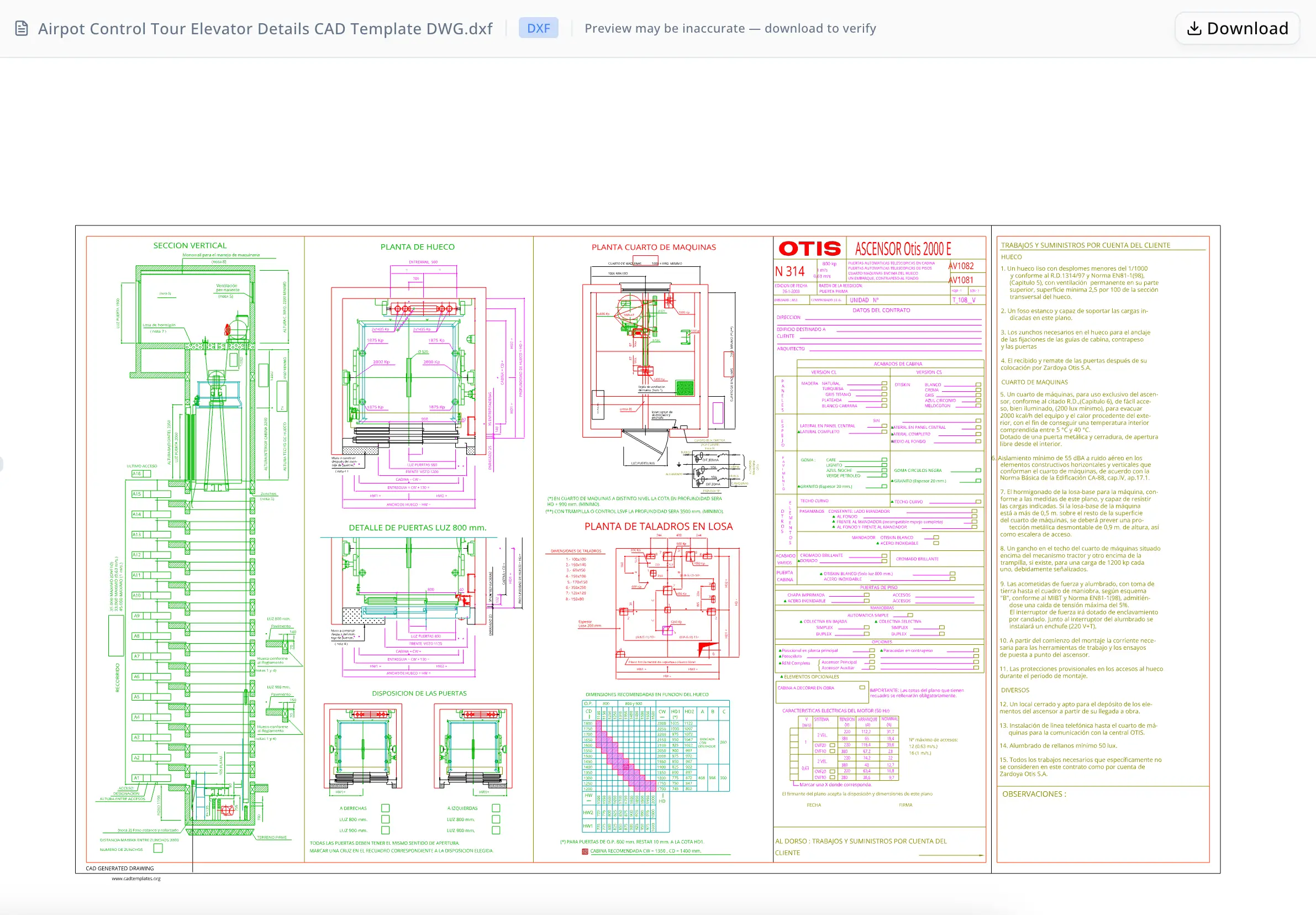Click the 'AV1082' reference code
The height and width of the screenshot is (915, 1316).
[961, 266]
